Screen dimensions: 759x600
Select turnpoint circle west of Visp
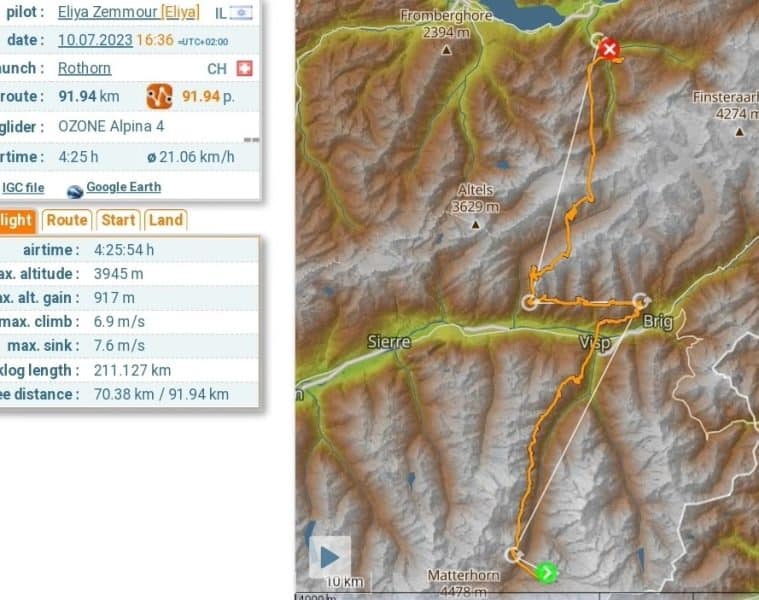[x=530, y=301]
